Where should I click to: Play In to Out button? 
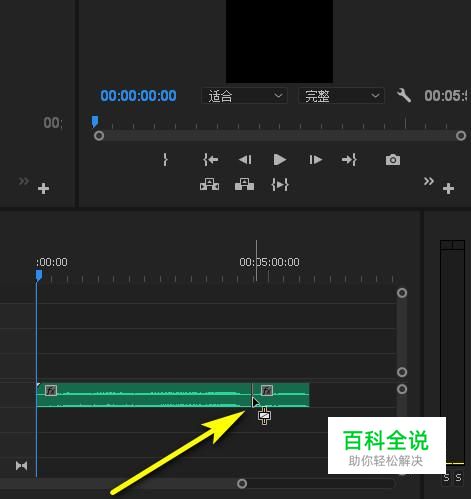(x=280, y=184)
